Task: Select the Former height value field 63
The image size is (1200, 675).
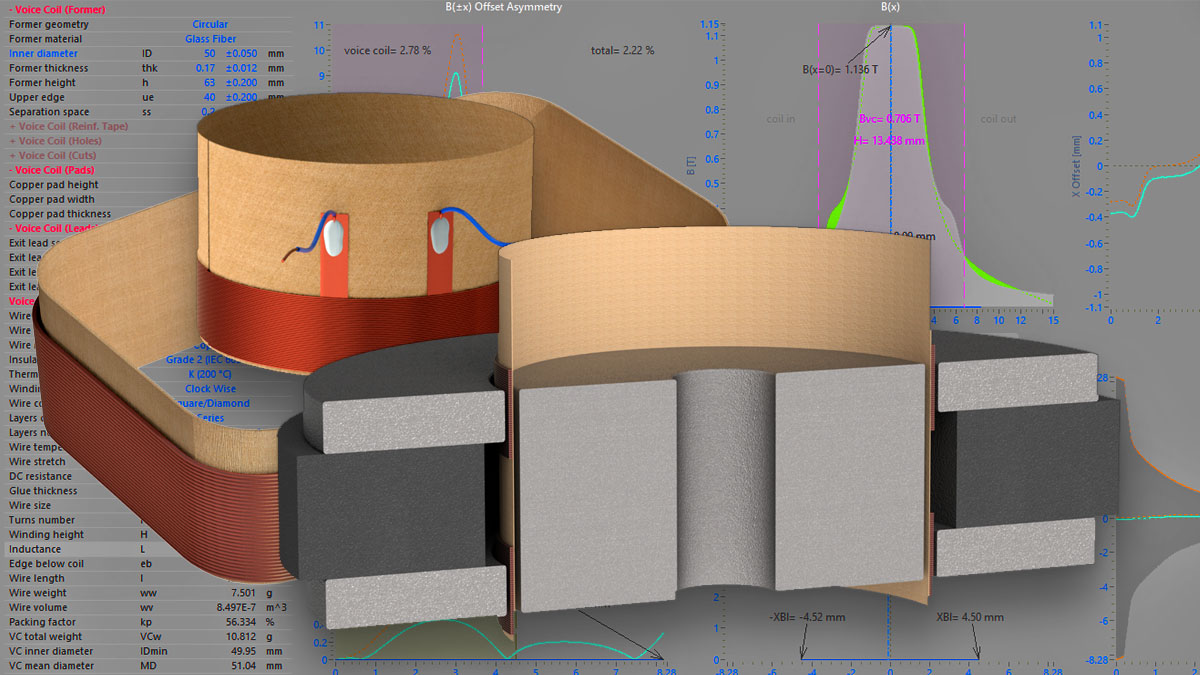Action: [208, 83]
